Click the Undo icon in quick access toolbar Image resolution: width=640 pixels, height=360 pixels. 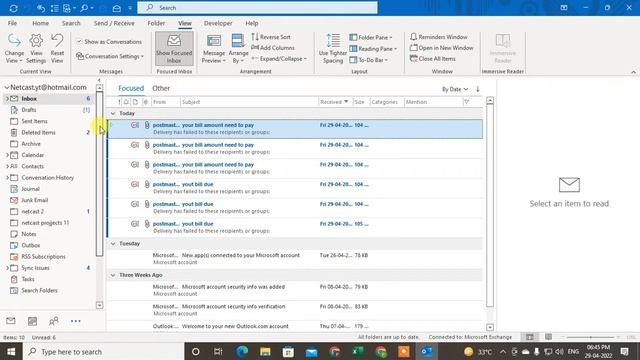pyautogui.click(x=40, y=8)
